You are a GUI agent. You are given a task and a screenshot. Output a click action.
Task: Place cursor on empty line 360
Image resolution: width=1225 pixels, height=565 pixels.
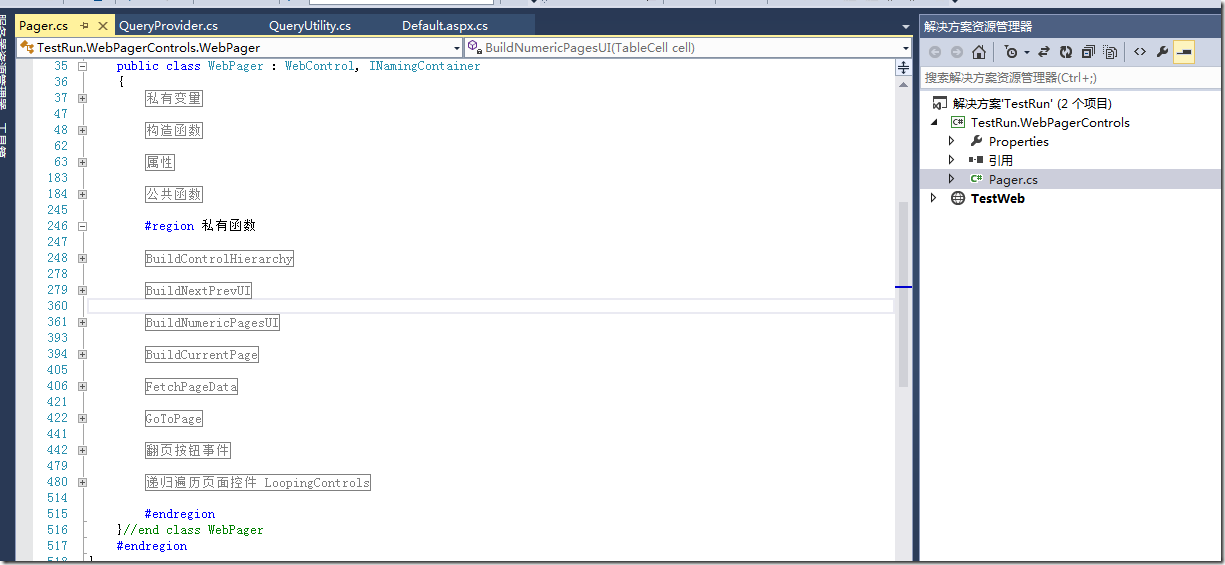pos(490,306)
